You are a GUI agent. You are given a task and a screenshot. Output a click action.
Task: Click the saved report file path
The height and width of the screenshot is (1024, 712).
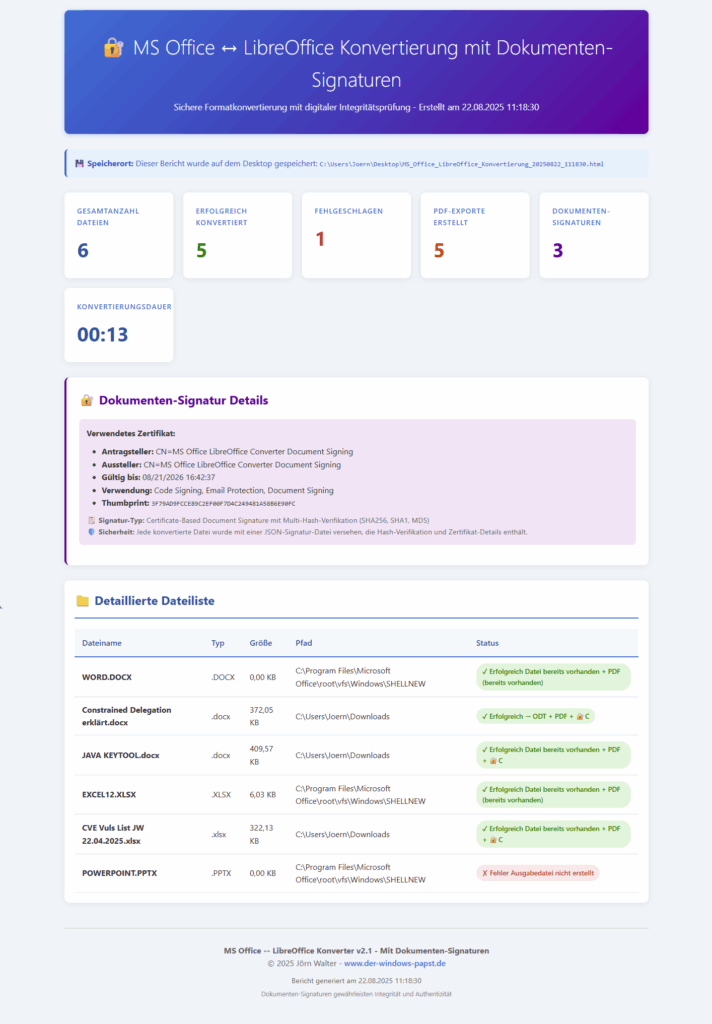tap(461, 164)
